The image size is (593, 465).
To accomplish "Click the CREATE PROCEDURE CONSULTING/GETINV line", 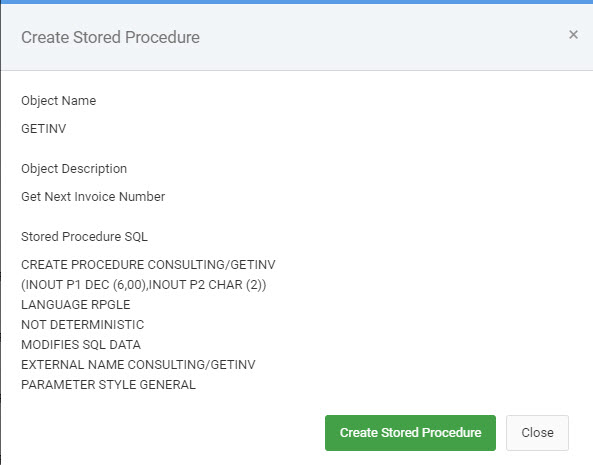I will pos(148,265).
